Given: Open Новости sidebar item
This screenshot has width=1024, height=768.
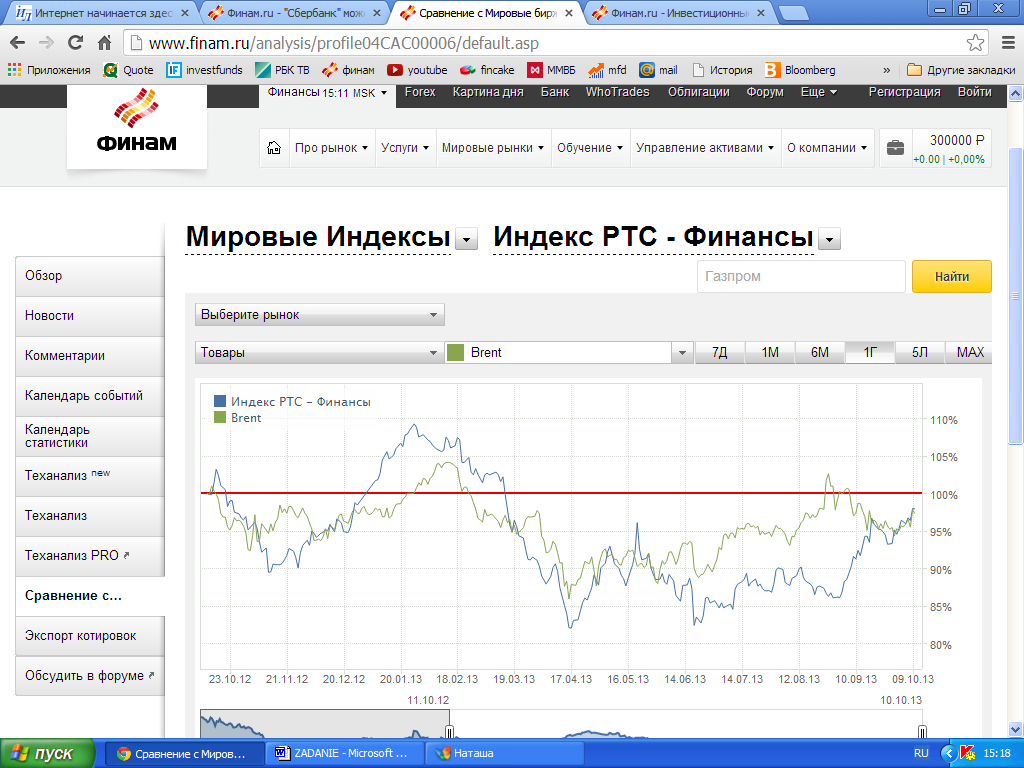Looking at the screenshot, I should click(89, 315).
